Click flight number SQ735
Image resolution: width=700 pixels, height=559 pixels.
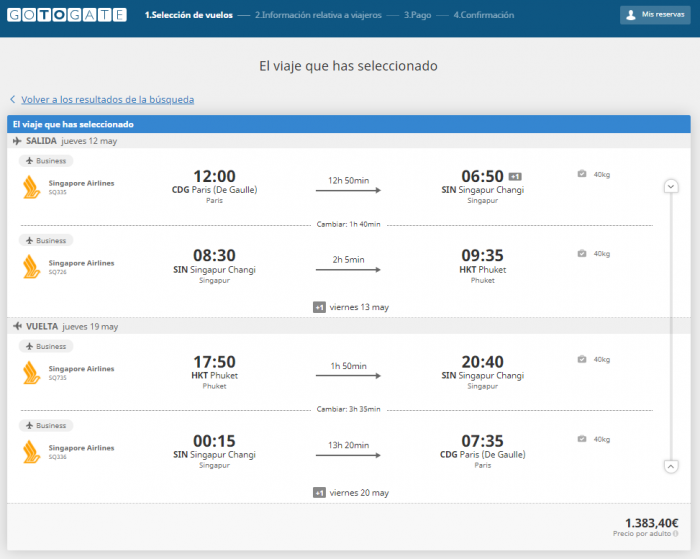58,378
